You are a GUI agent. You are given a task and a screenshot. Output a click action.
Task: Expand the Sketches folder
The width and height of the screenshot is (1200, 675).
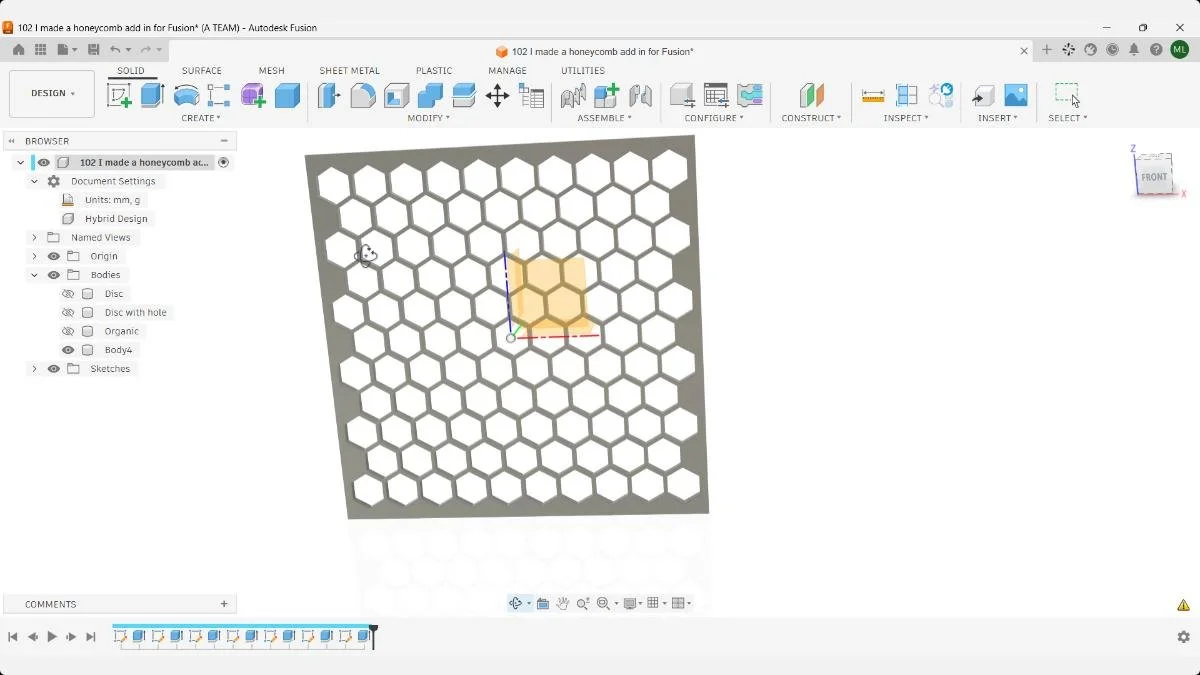click(x=34, y=369)
